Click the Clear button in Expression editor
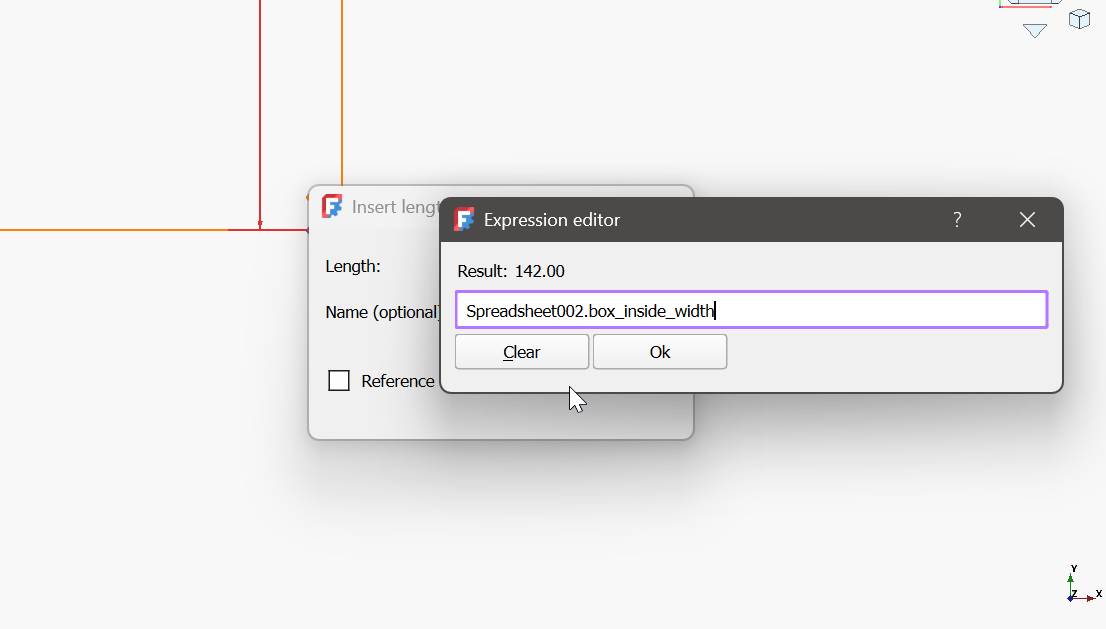Image resolution: width=1106 pixels, height=629 pixels. pyautogui.click(x=521, y=352)
